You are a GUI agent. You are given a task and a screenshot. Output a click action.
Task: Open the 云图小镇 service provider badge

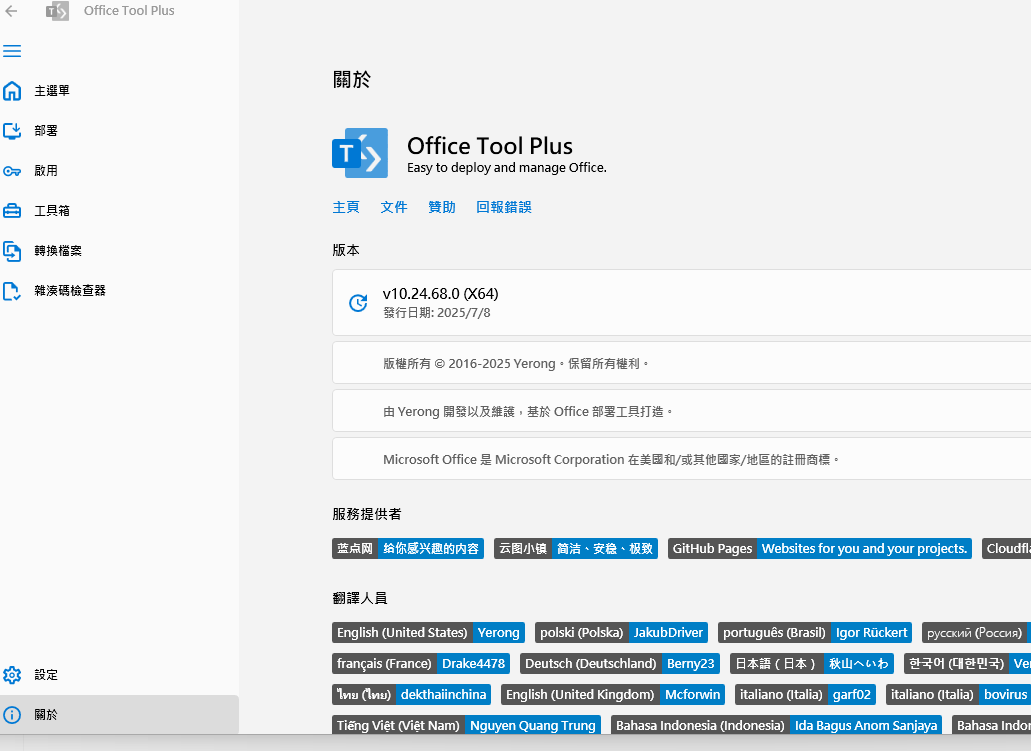(575, 548)
